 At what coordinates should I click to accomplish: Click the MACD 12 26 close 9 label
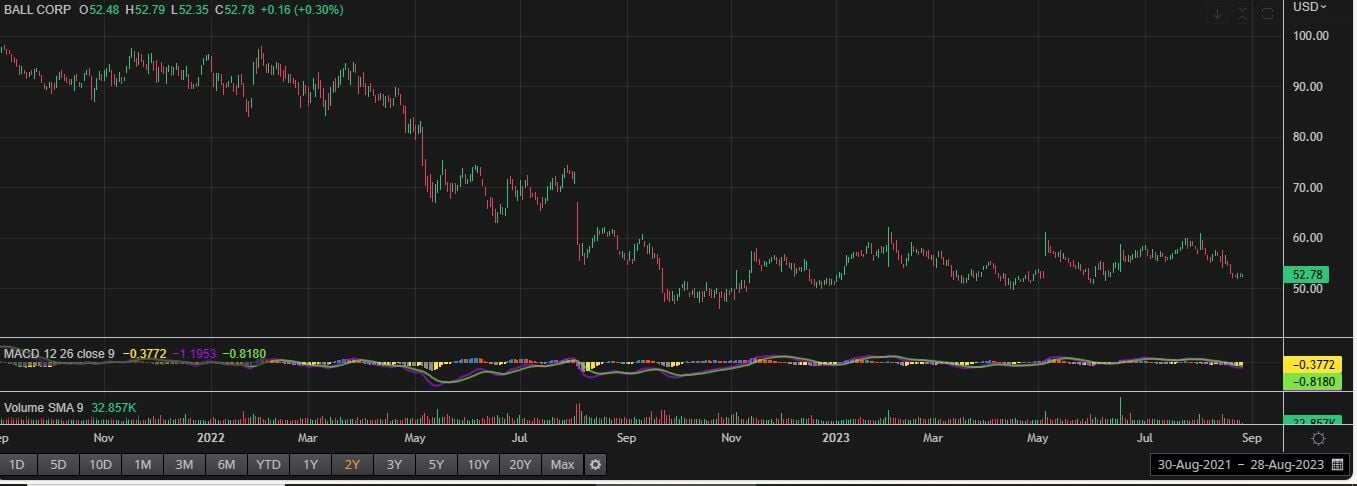pyautogui.click(x=59, y=354)
